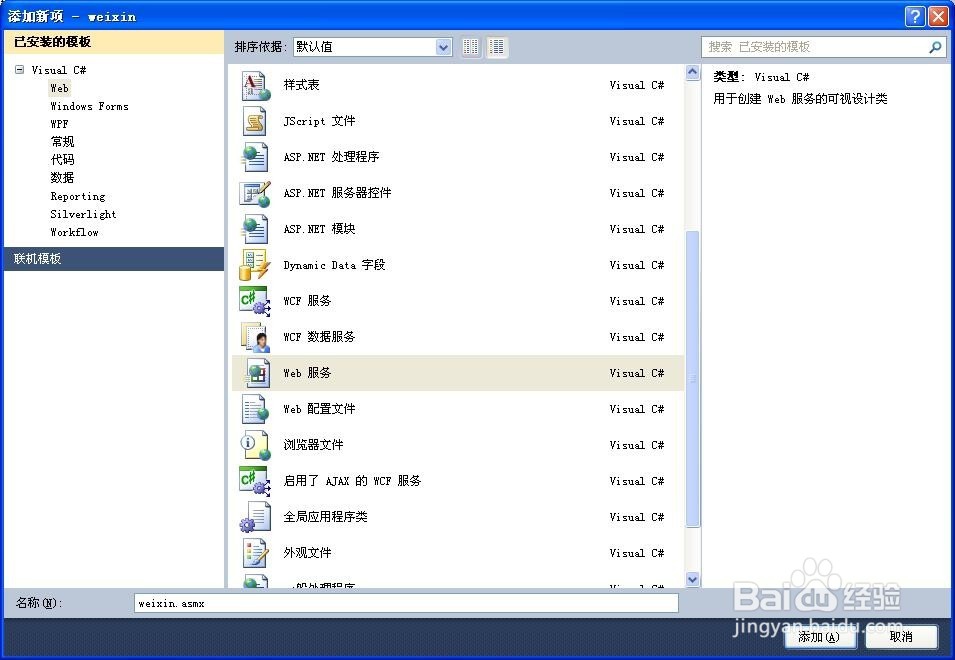Select 外观文件 template name
Image resolution: width=955 pixels, height=660 pixels.
pos(308,552)
